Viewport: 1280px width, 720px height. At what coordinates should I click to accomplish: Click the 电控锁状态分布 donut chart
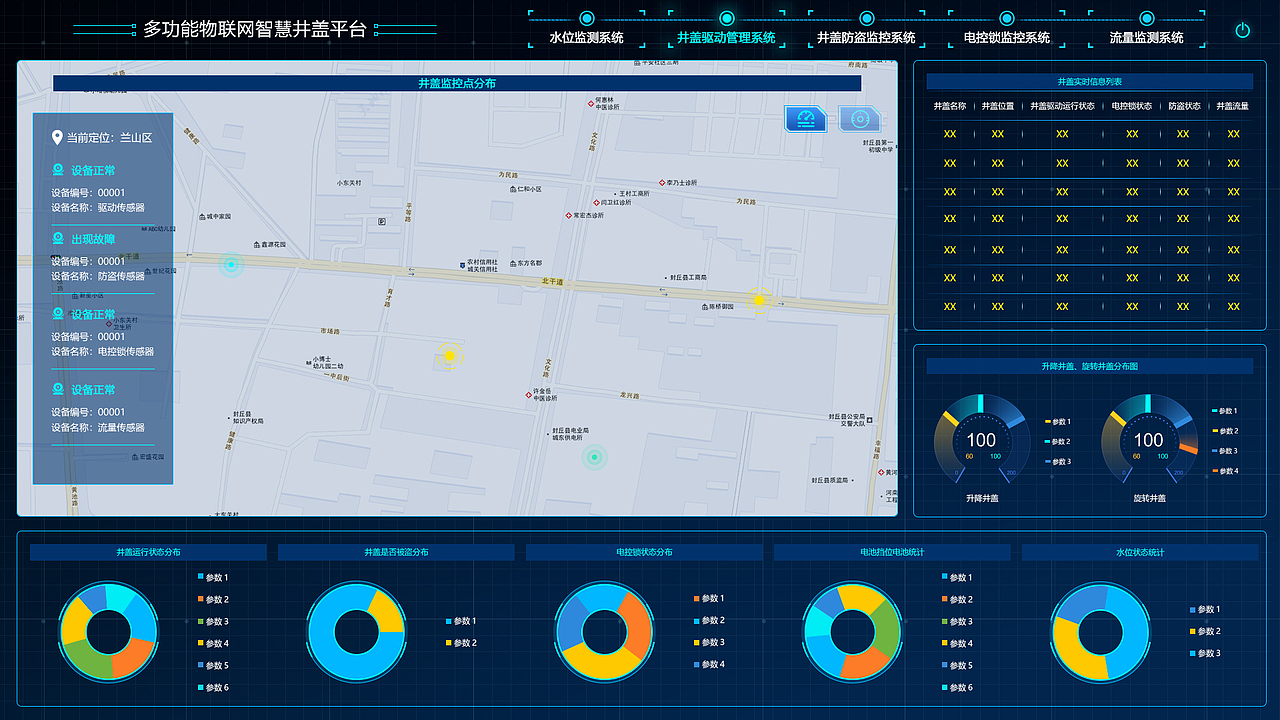(x=603, y=631)
